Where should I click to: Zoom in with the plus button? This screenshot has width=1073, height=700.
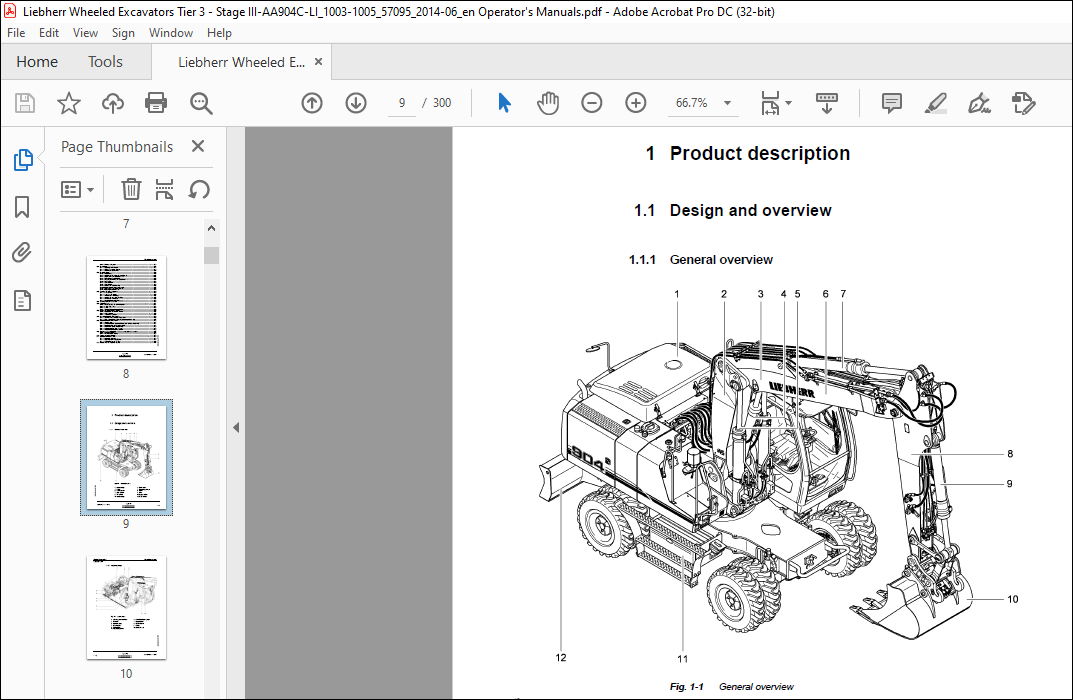pyautogui.click(x=636, y=103)
